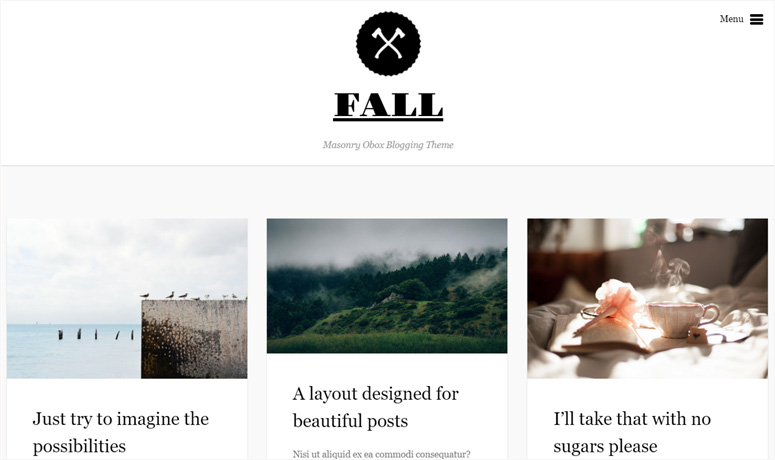
Task: Click the "Menu" text label
Action: 732,19
